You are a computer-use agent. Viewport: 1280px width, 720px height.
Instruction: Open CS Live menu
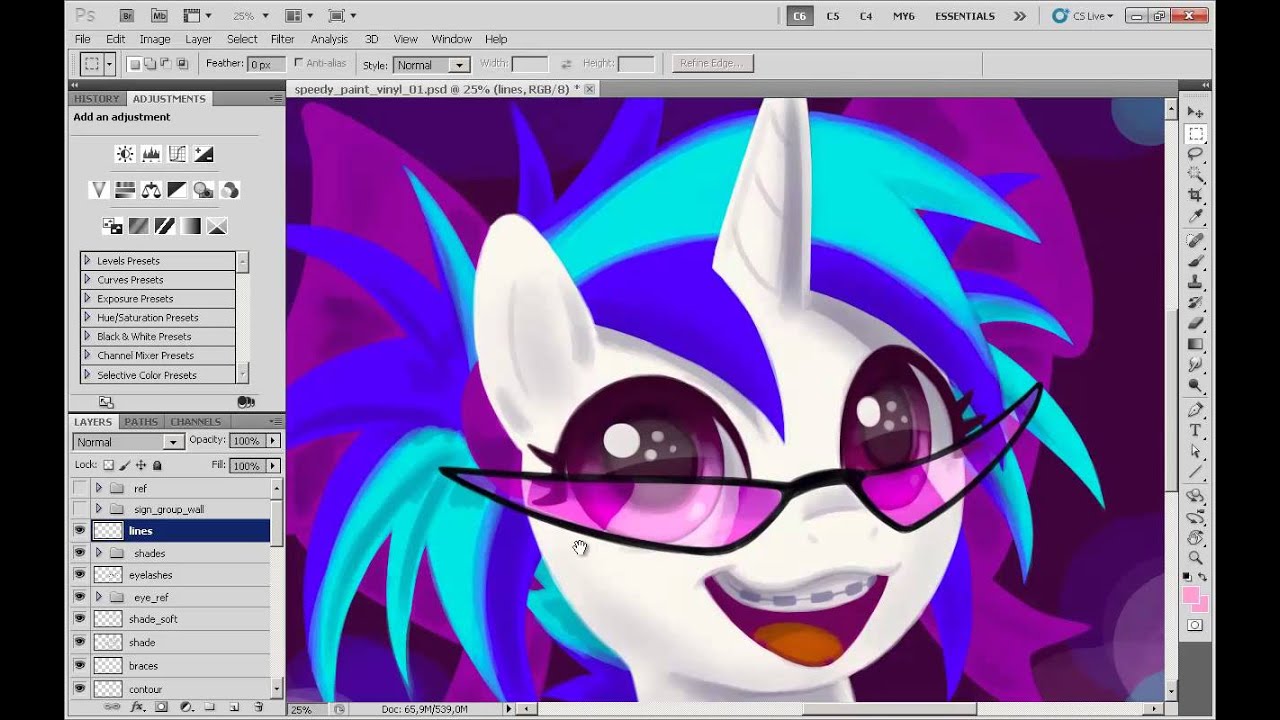click(1084, 16)
